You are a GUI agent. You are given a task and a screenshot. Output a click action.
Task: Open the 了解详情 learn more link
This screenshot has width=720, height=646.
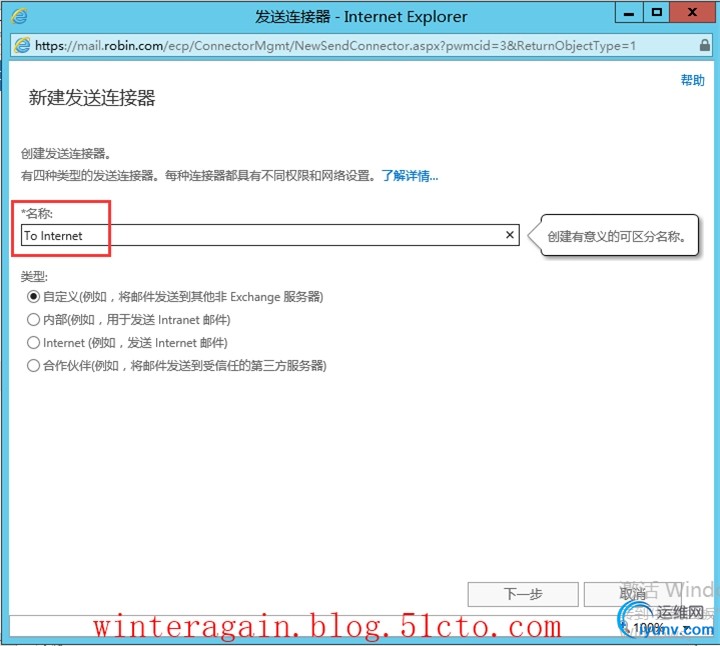[410, 176]
